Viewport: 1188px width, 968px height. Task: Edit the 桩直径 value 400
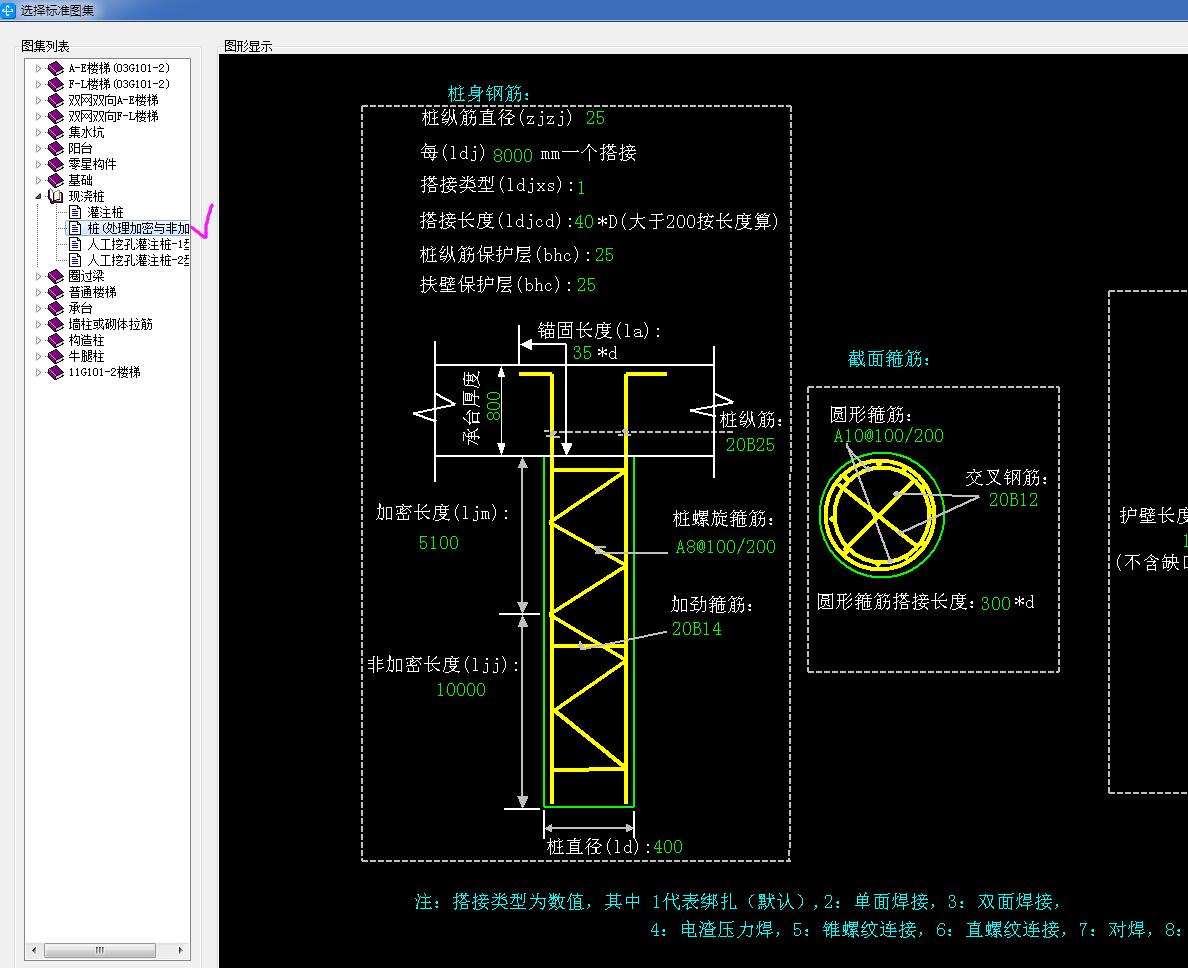[667, 847]
